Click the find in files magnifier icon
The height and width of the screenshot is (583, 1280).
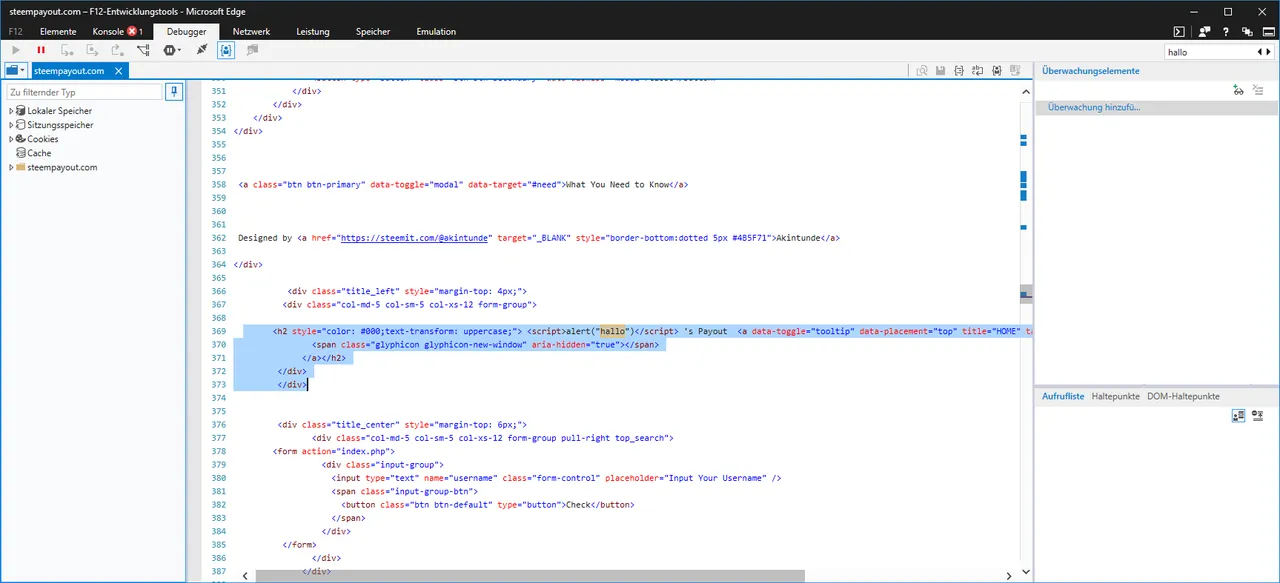tap(923, 70)
